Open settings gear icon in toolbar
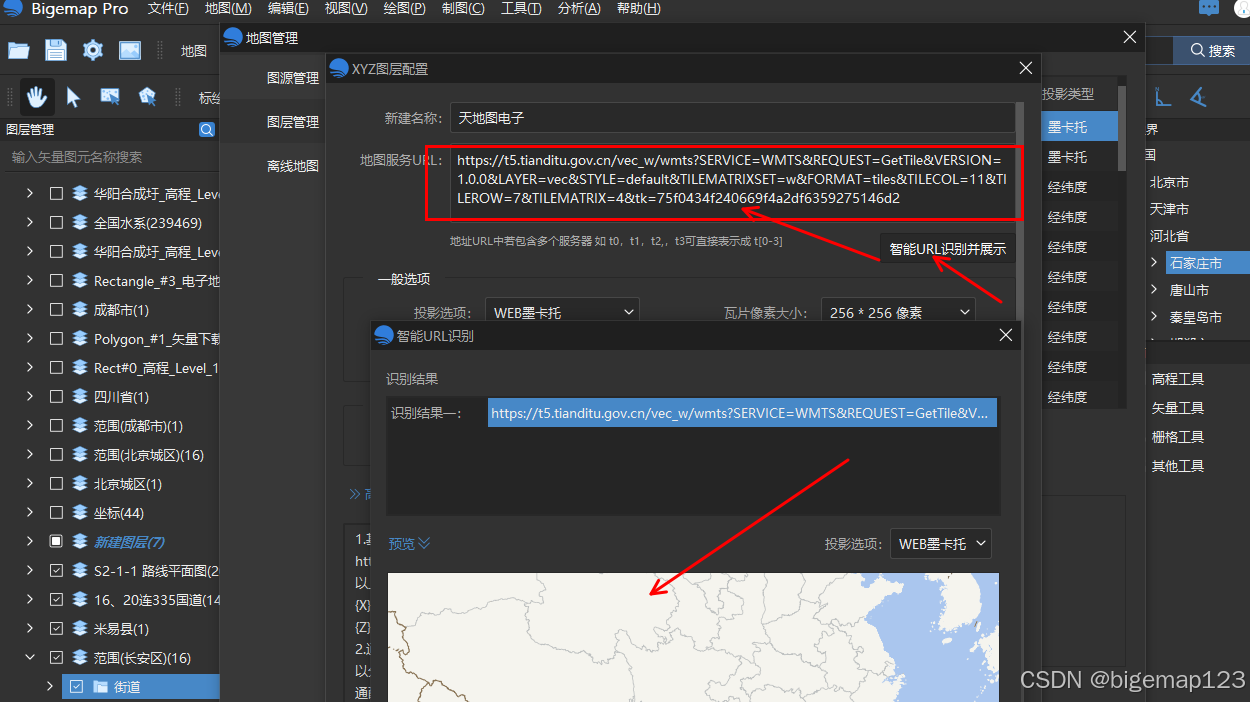The image size is (1250, 702). point(93,50)
